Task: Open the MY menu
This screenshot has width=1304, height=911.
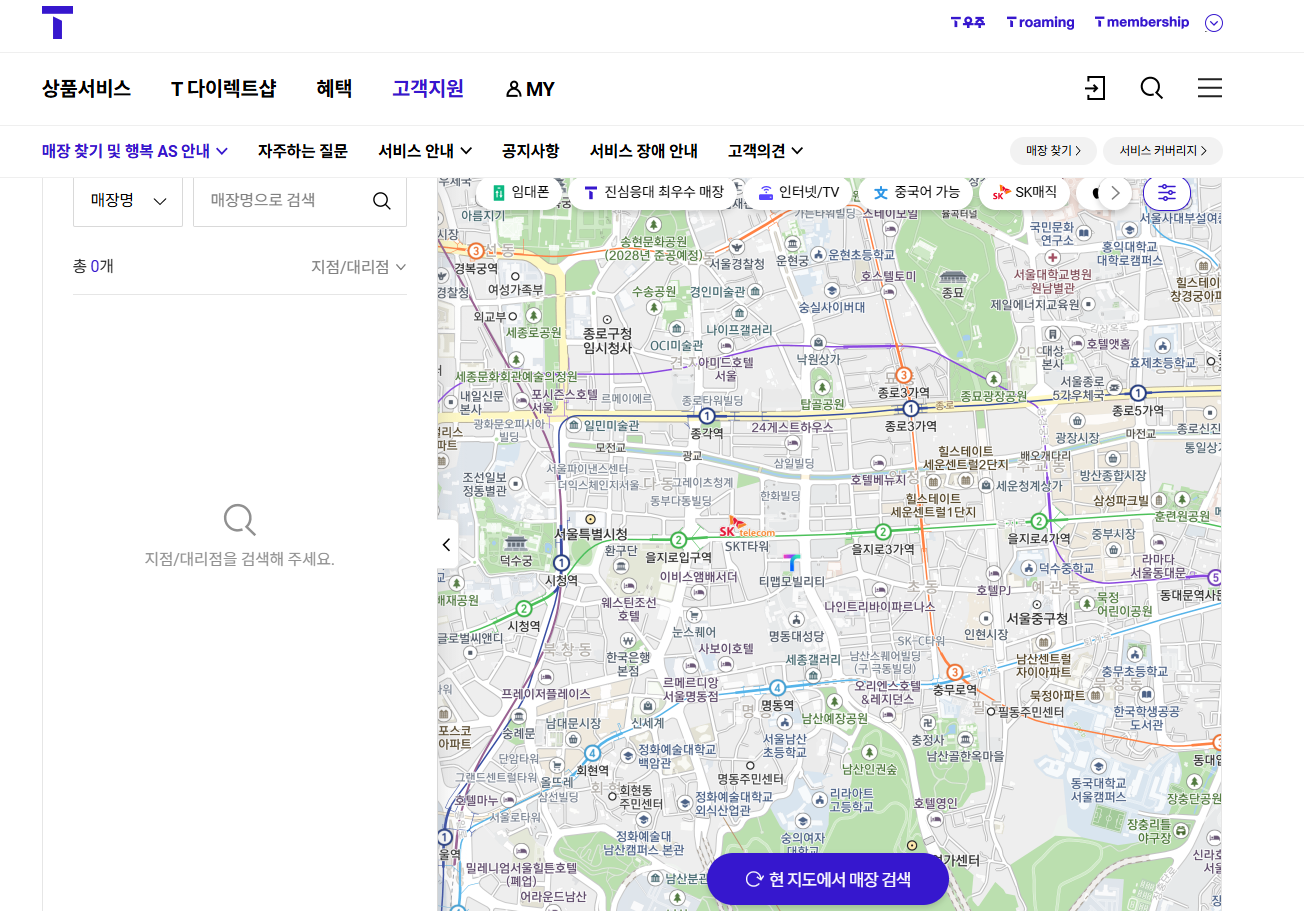Action: (x=530, y=89)
